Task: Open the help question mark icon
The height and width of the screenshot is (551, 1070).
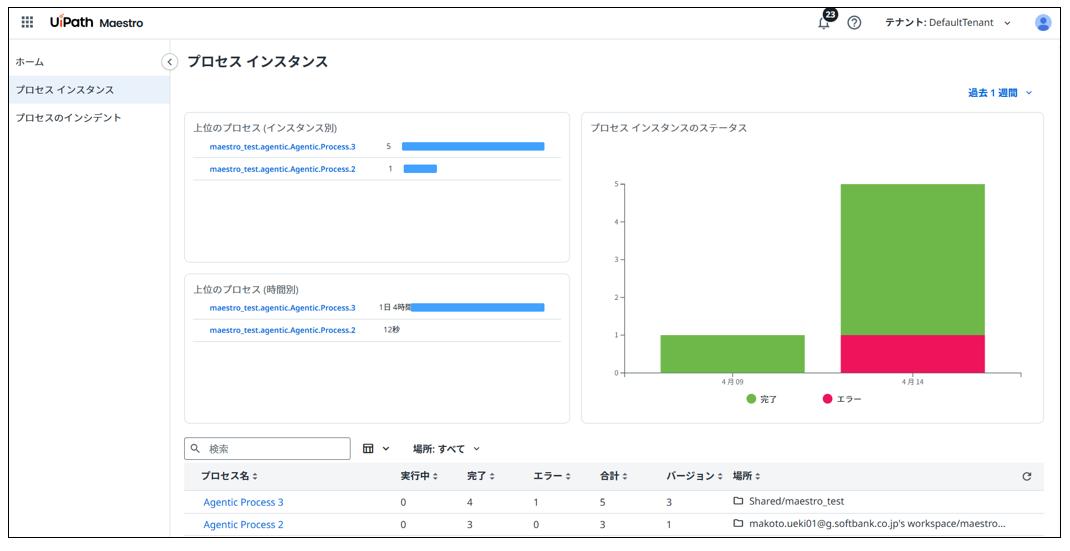Action: point(854,23)
